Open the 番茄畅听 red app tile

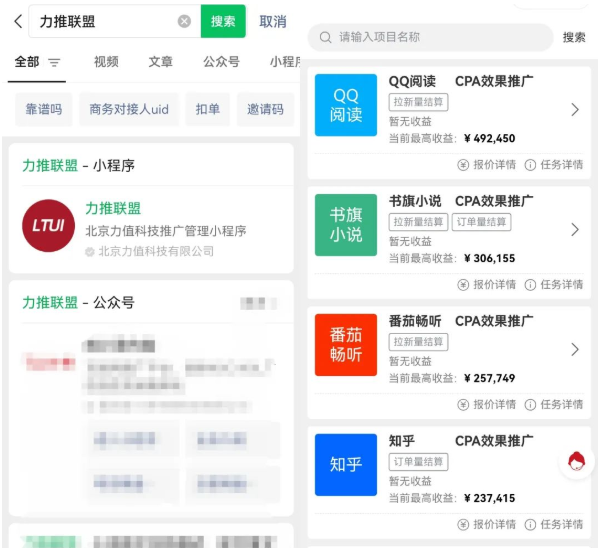345,345
